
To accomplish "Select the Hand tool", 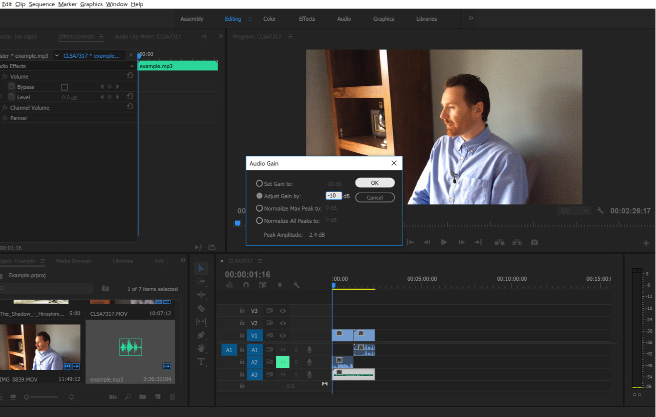I will 201,348.
